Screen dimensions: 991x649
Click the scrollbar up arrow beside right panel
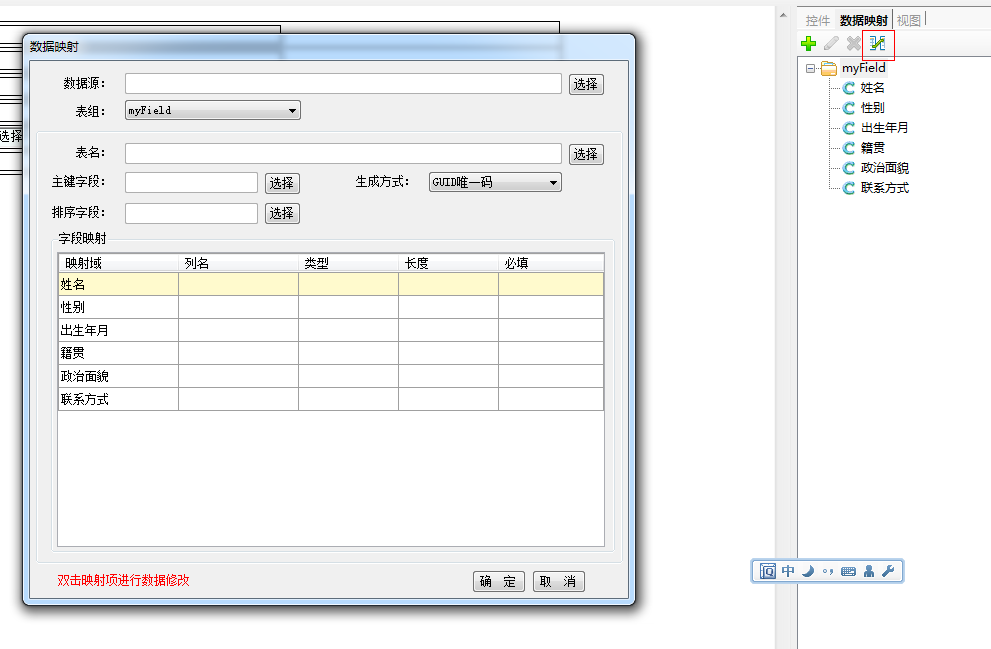[784, 15]
